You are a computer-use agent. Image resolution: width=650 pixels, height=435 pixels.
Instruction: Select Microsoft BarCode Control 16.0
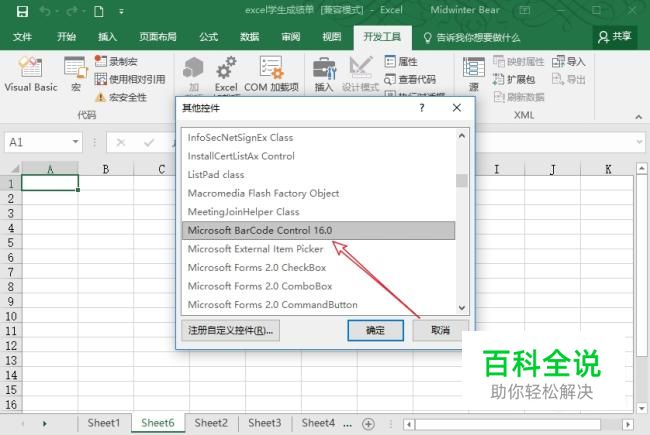pos(318,231)
